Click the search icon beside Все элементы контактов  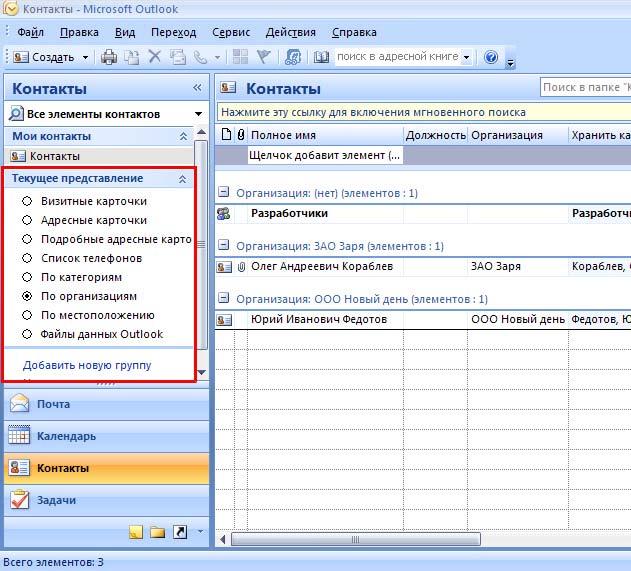point(16,114)
